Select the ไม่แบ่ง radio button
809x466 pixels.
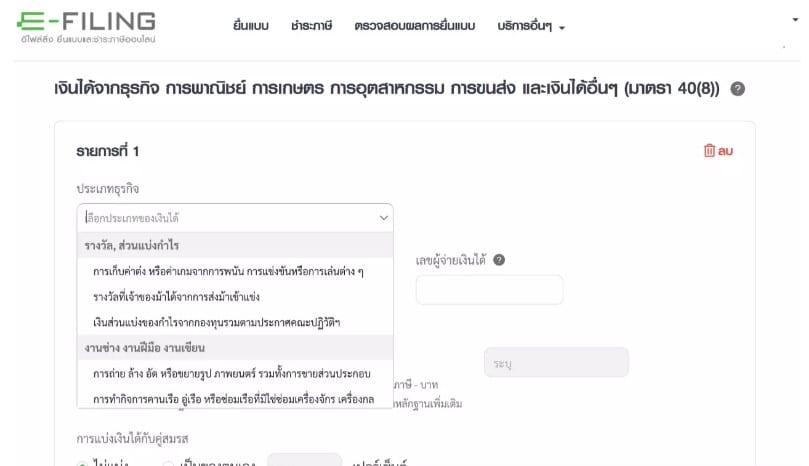[x=82, y=464]
